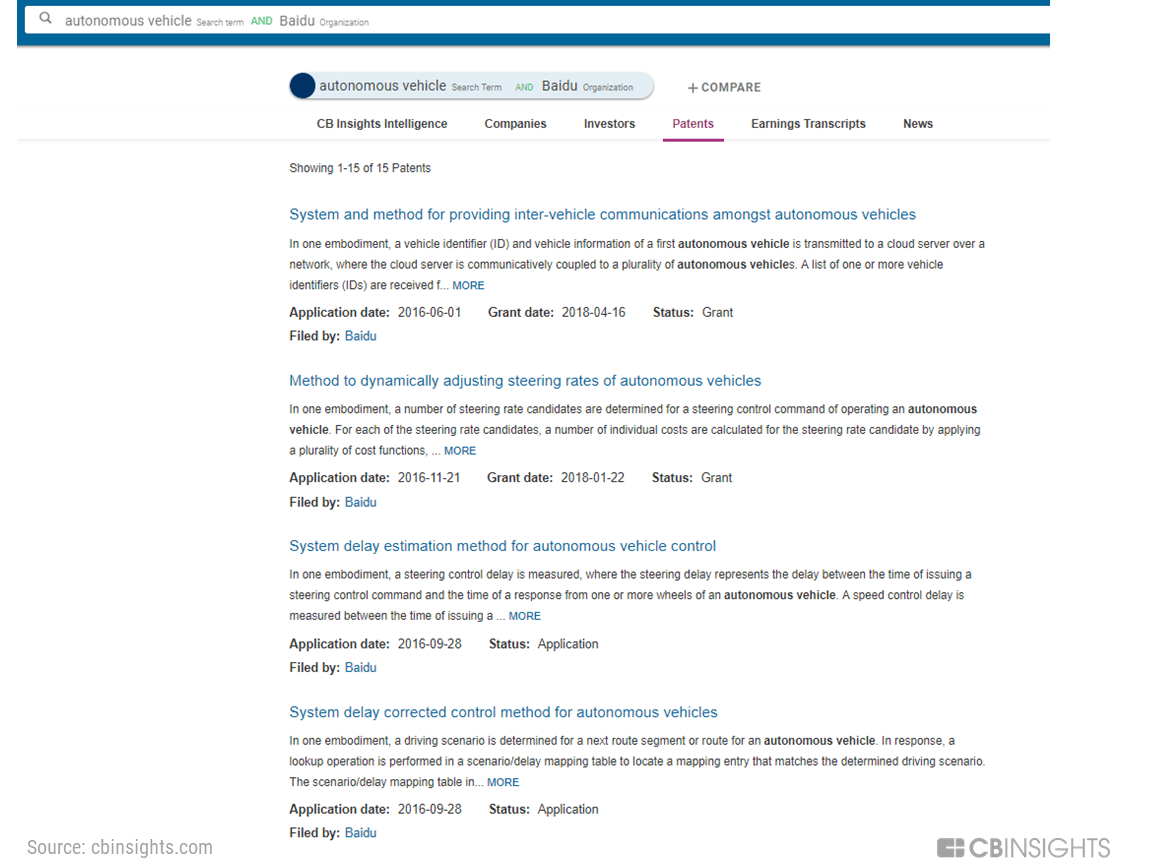Expand MORE on delay corrected control abstract
The height and width of the screenshot is (864, 1152).
pyautogui.click(x=503, y=782)
